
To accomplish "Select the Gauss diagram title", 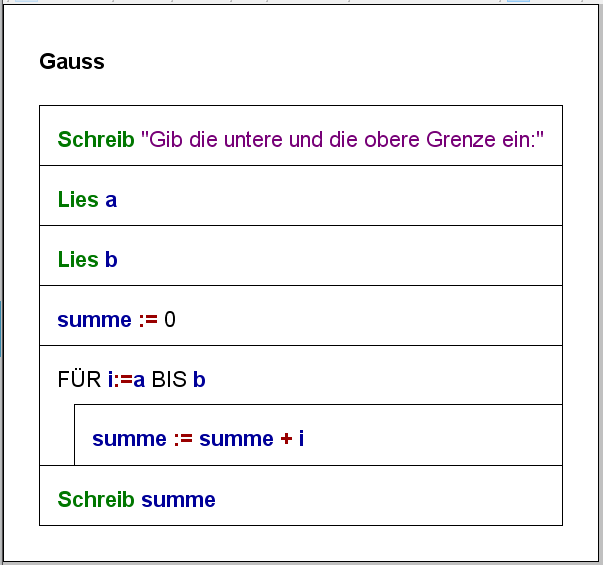I will pyautogui.click(x=72, y=62).
